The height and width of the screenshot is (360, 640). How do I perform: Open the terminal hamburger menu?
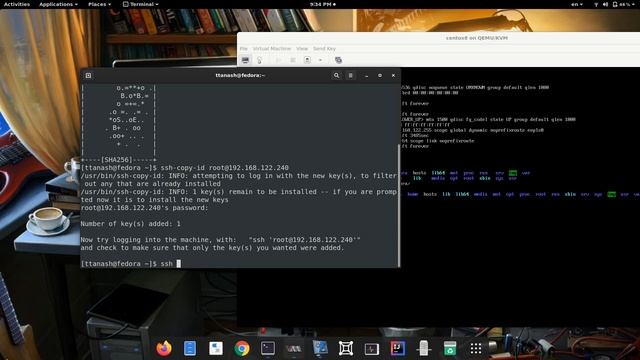(x=351, y=76)
